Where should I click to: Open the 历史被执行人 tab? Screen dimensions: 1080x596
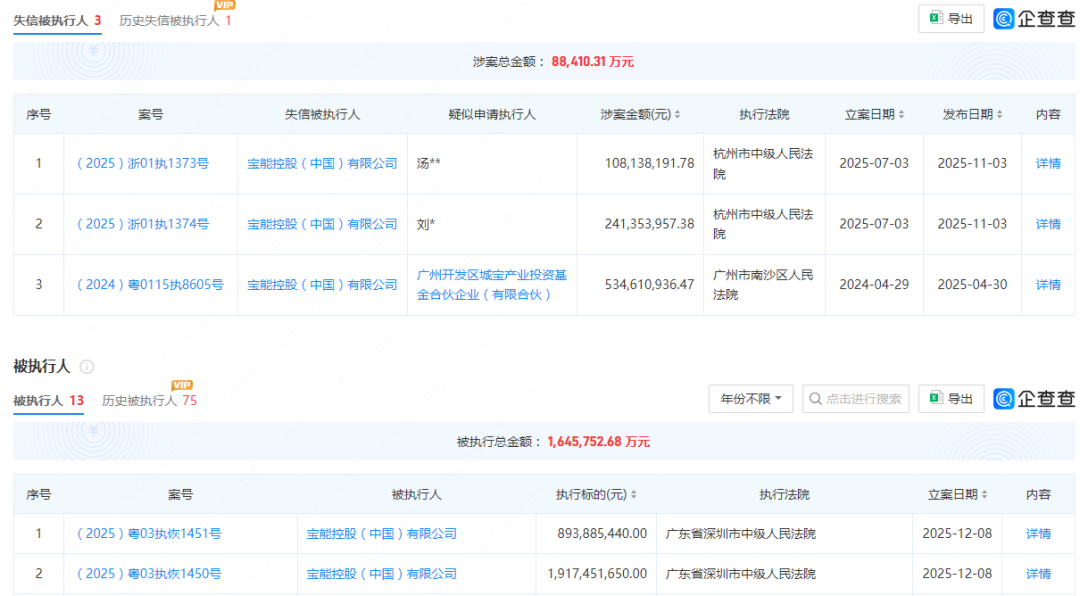point(148,400)
